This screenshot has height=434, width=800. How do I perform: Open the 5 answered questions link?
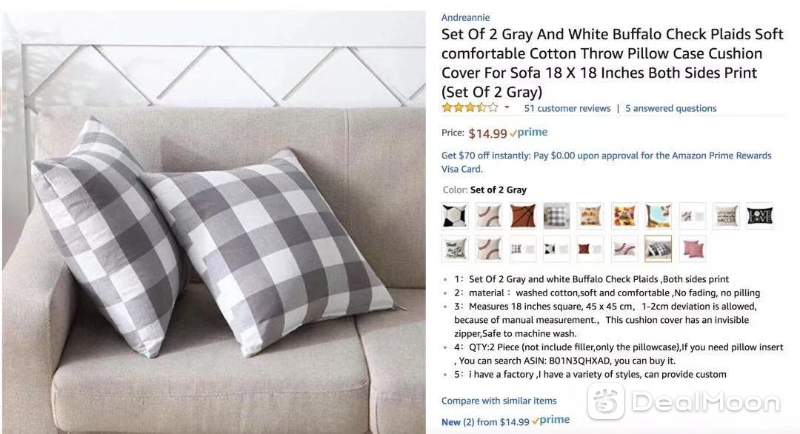click(670, 108)
